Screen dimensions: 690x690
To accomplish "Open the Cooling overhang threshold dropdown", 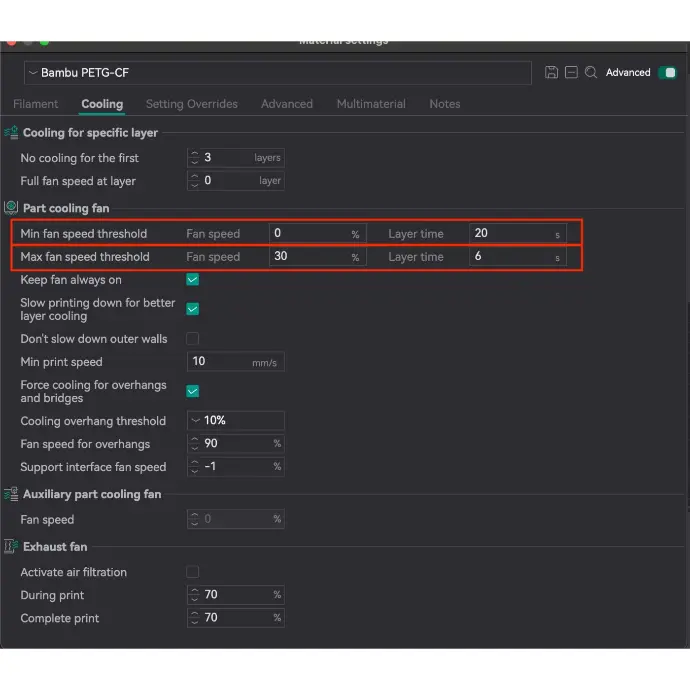I will click(x=236, y=421).
